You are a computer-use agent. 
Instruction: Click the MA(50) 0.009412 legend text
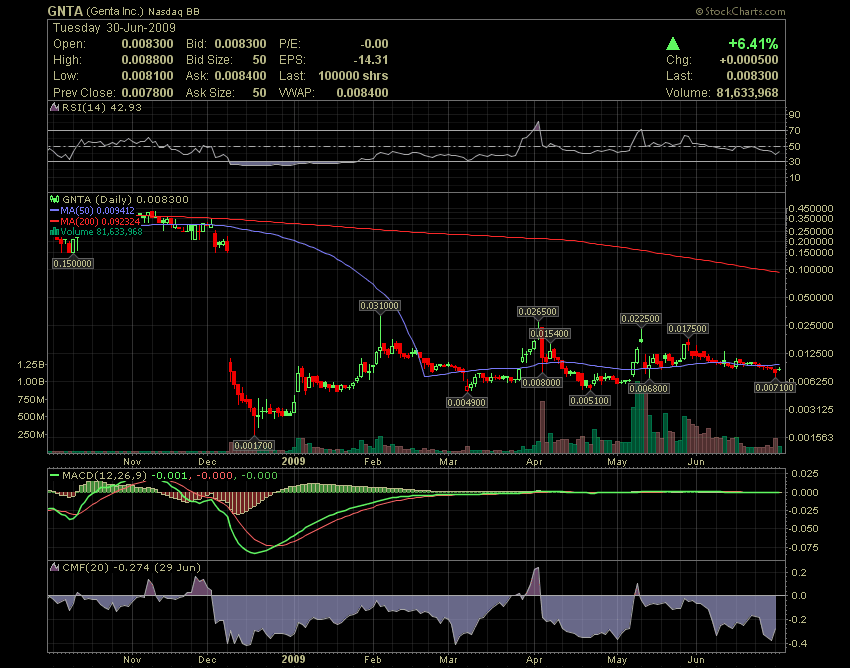pos(98,210)
